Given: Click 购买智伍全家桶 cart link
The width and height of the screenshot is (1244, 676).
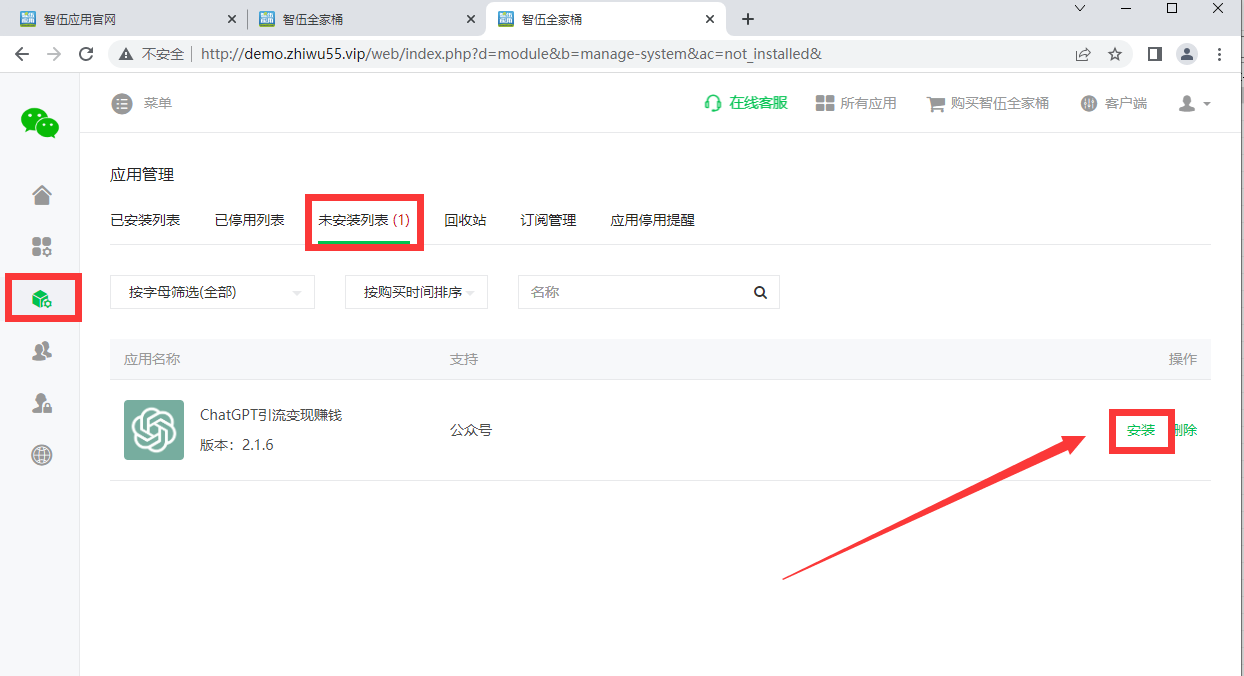Looking at the screenshot, I should point(988,103).
